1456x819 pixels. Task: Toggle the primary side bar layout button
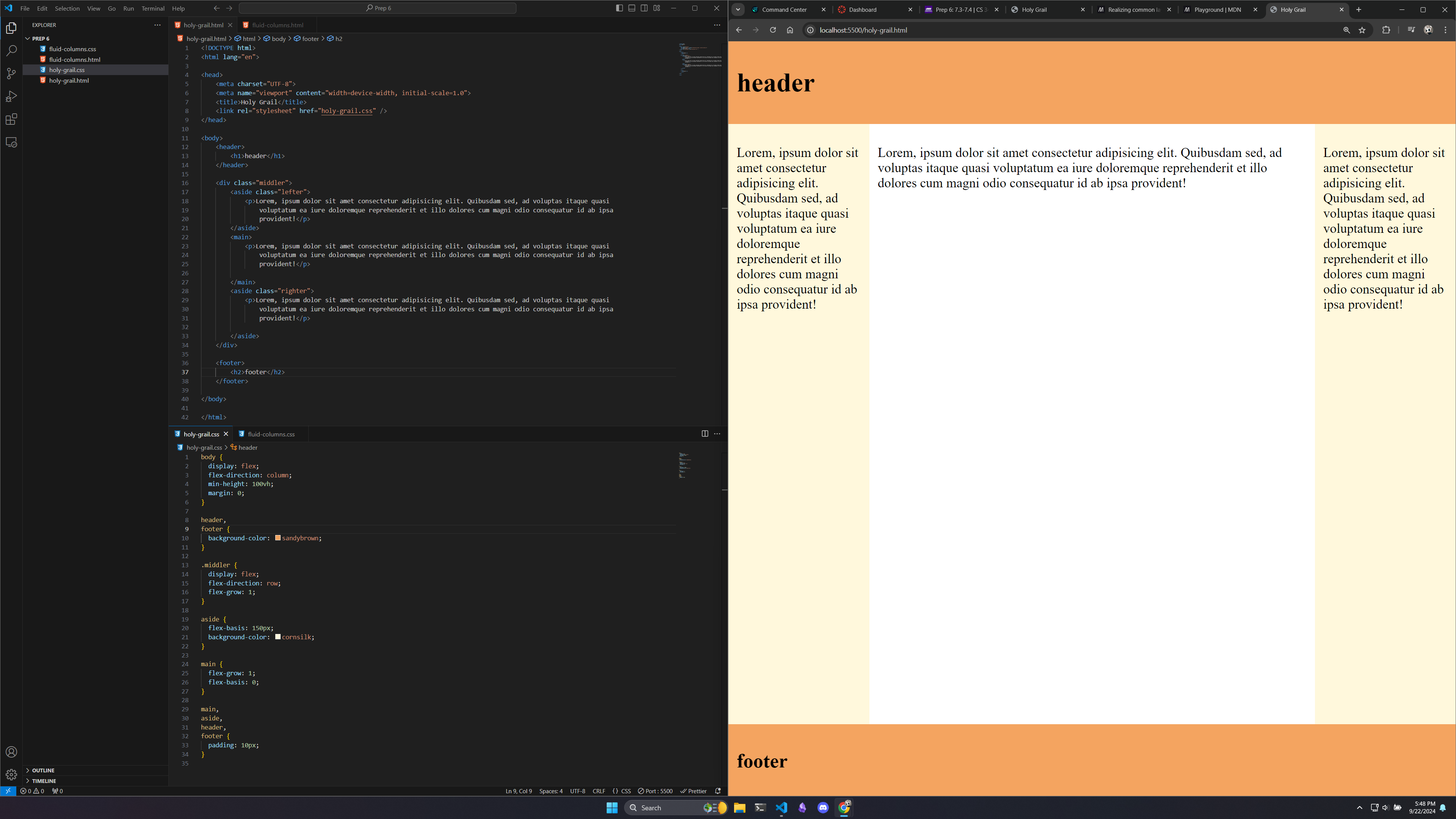pyautogui.click(x=620, y=8)
